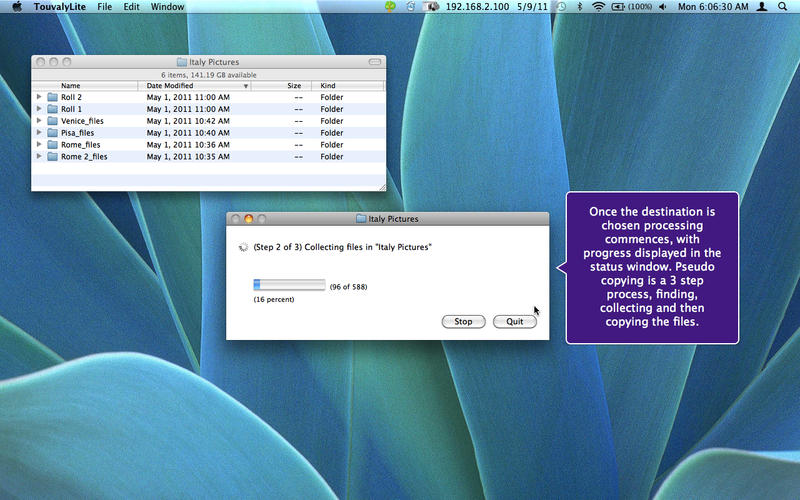The width and height of the screenshot is (800, 500).
Task: Click the 5/9/11 date in menu bar
Action: pyautogui.click(x=532, y=7)
